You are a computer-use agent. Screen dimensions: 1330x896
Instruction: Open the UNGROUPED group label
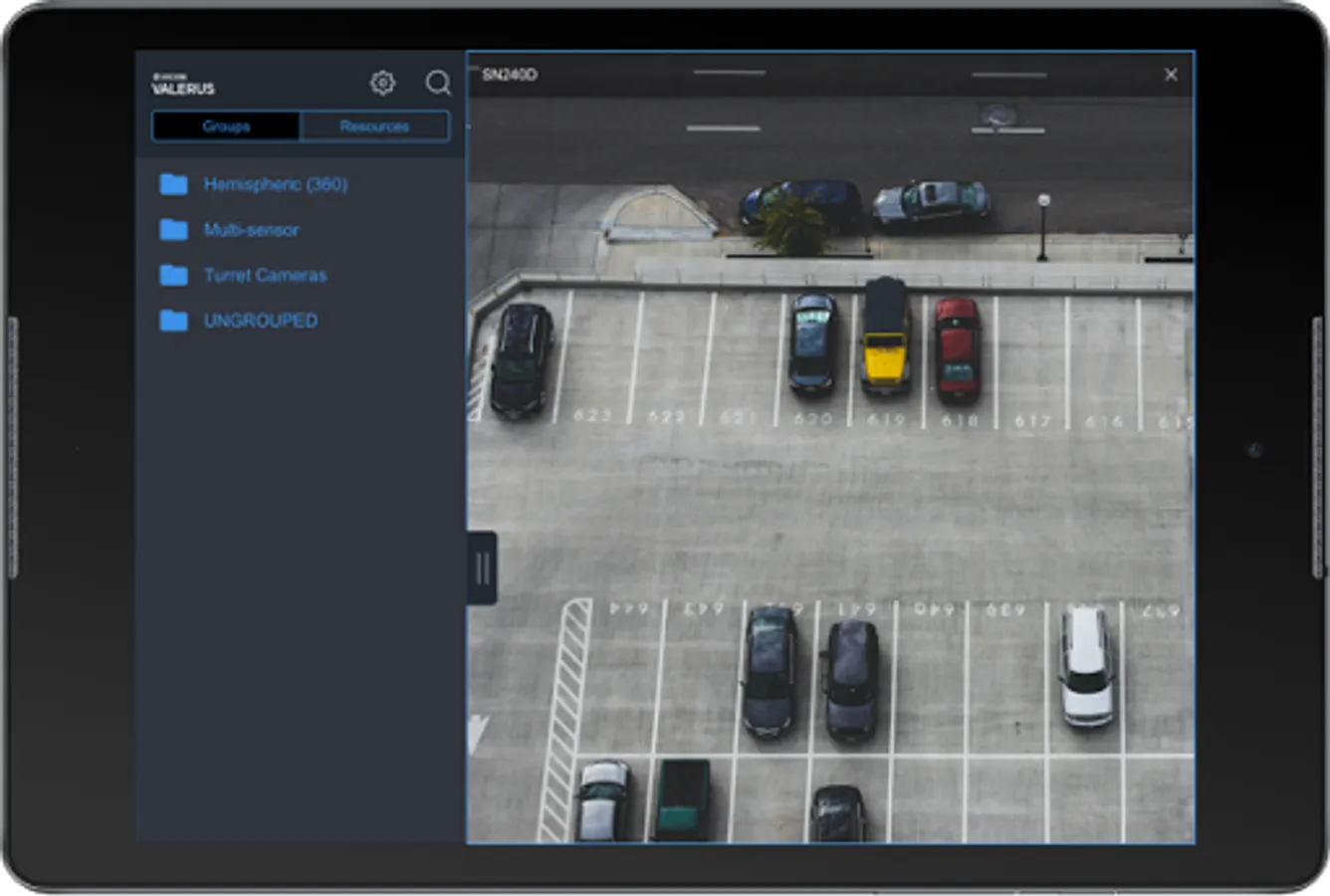click(261, 321)
